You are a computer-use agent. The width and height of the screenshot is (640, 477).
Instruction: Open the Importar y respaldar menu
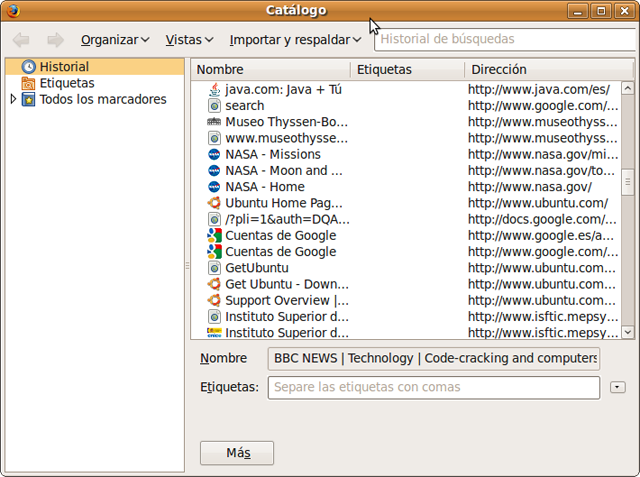click(295, 40)
